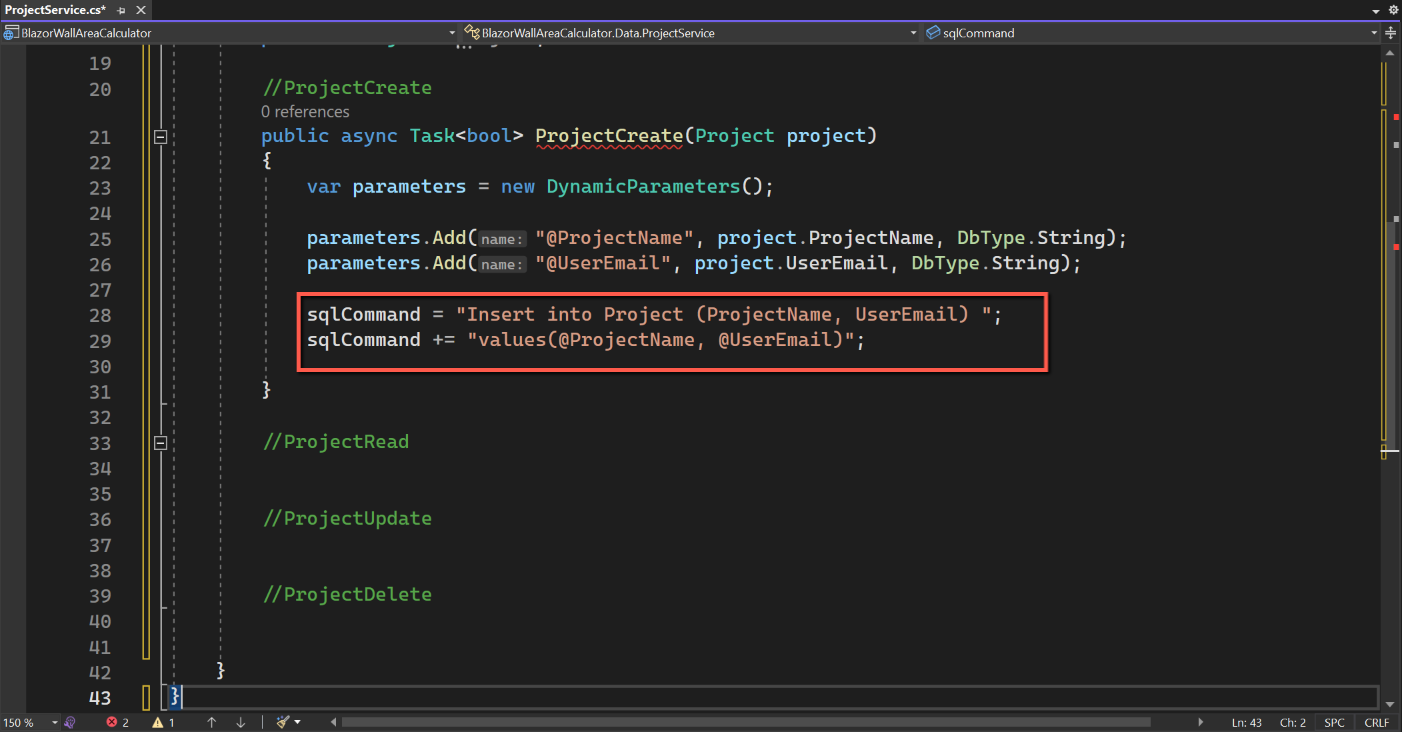Collapse the ProjectCreate method outline
Viewport: 1402px width, 732px height.
(160, 137)
